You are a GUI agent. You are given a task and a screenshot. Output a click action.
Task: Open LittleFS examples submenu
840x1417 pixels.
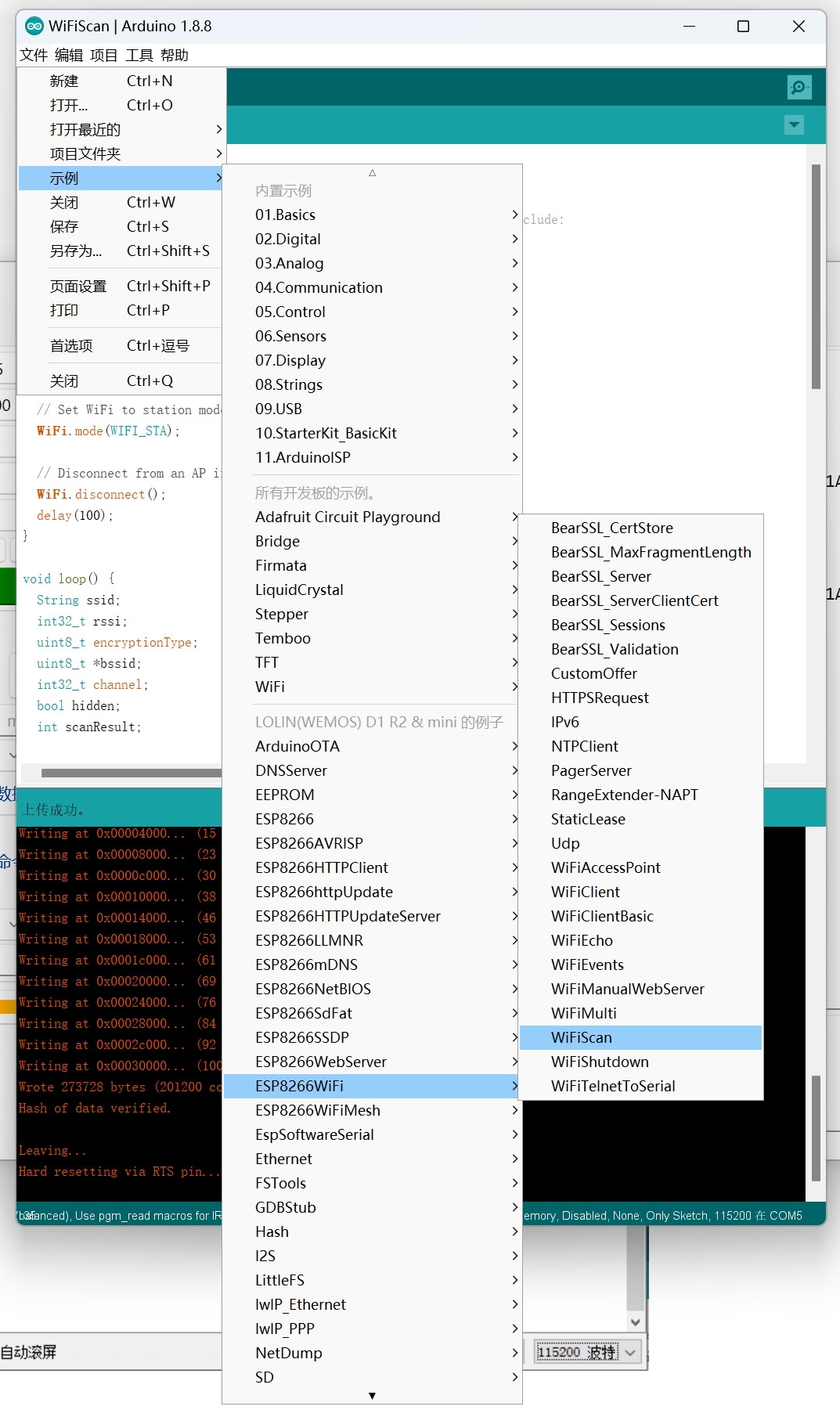coord(372,1280)
